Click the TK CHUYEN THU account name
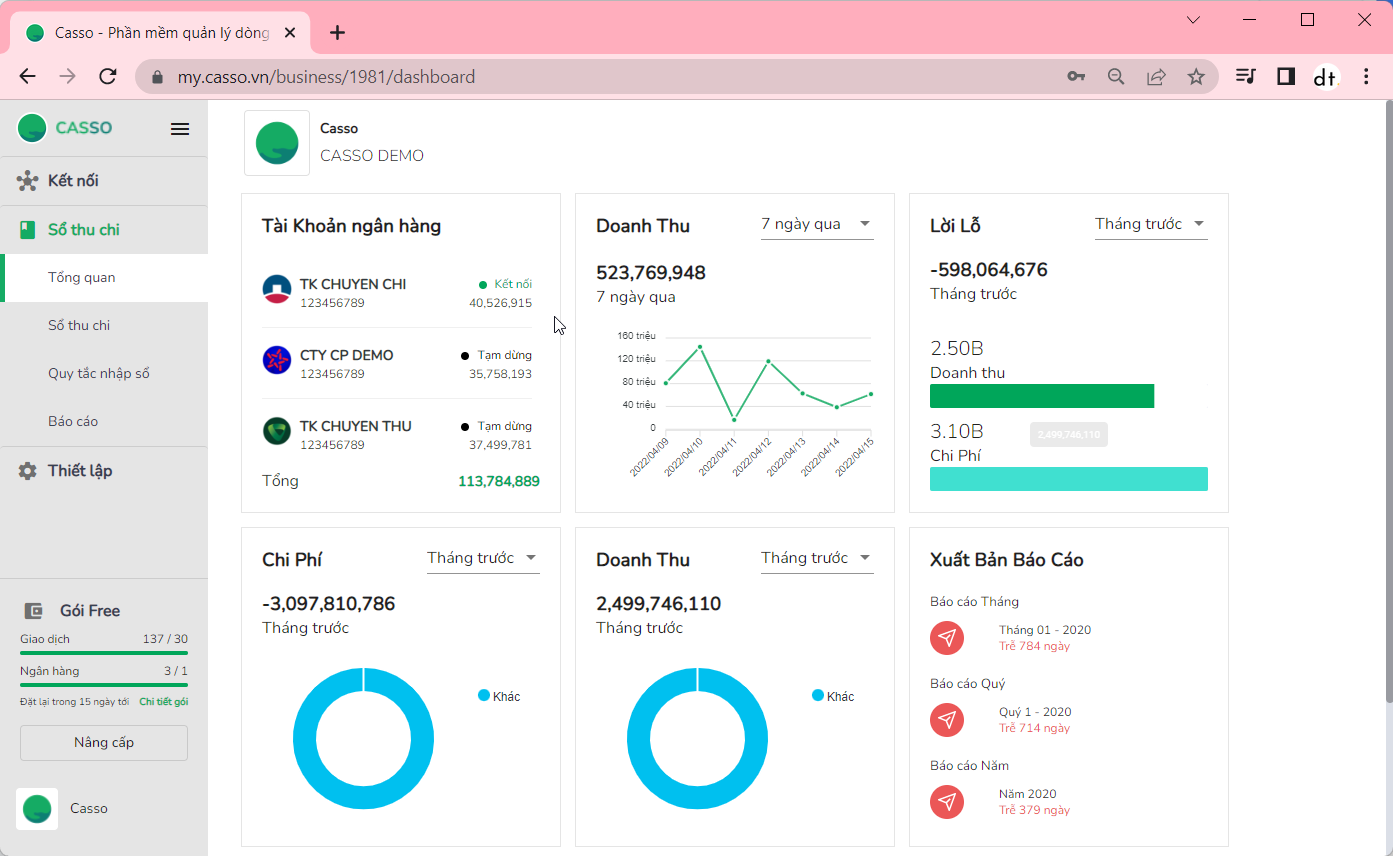Screen dimensions: 1393x856 point(356,426)
